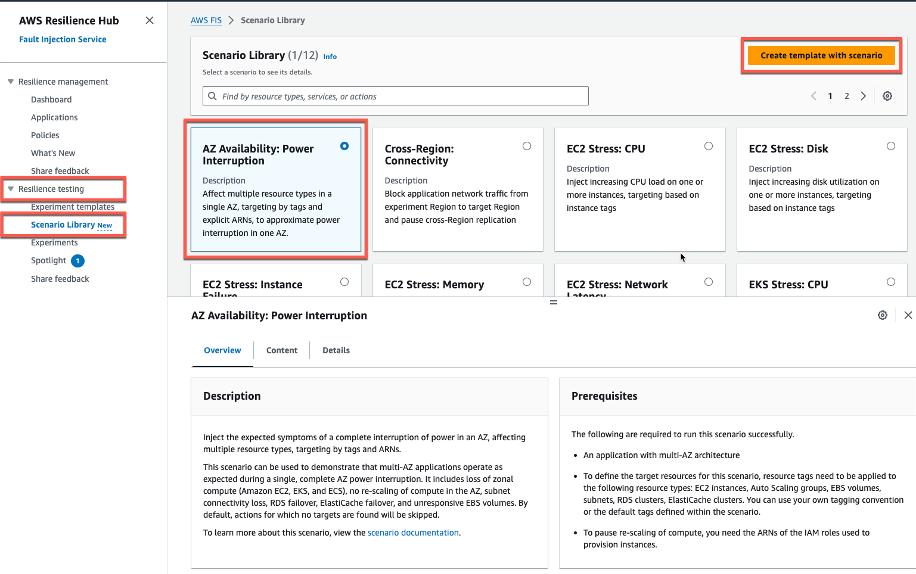Switch to the Content tab
Viewport: 916px width, 574px height.
click(282, 350)
